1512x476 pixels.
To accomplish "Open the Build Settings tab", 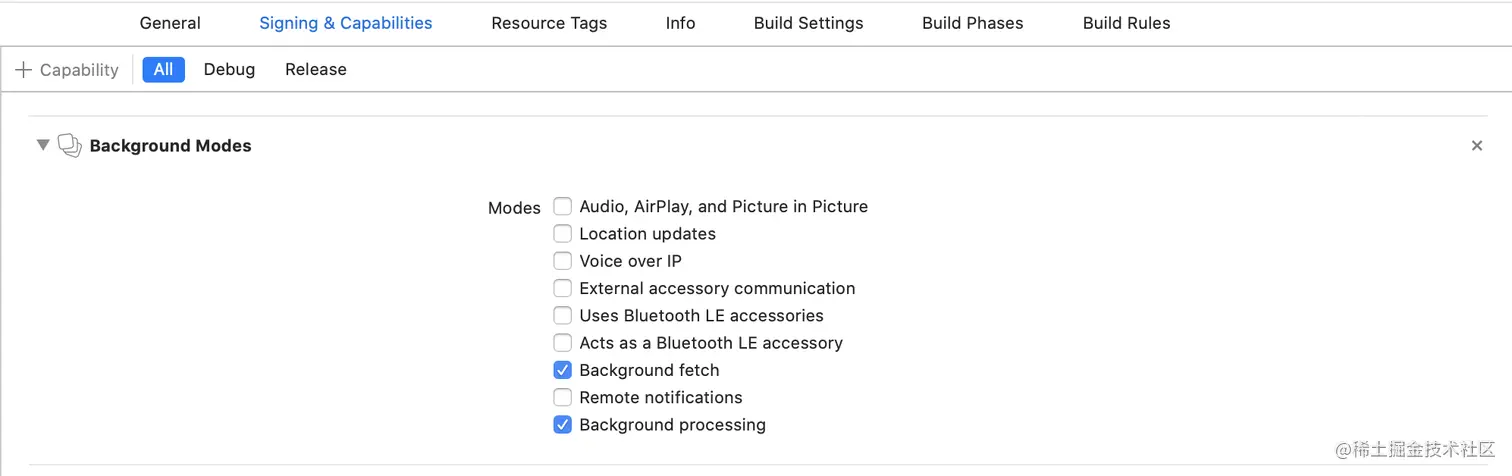I will 808,23.
